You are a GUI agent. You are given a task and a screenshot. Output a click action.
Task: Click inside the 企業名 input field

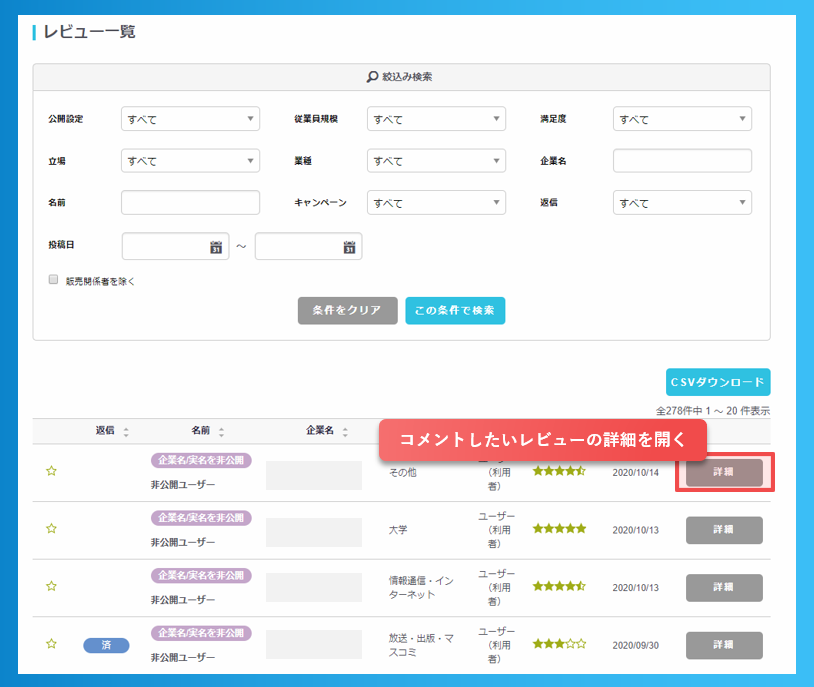682,160
